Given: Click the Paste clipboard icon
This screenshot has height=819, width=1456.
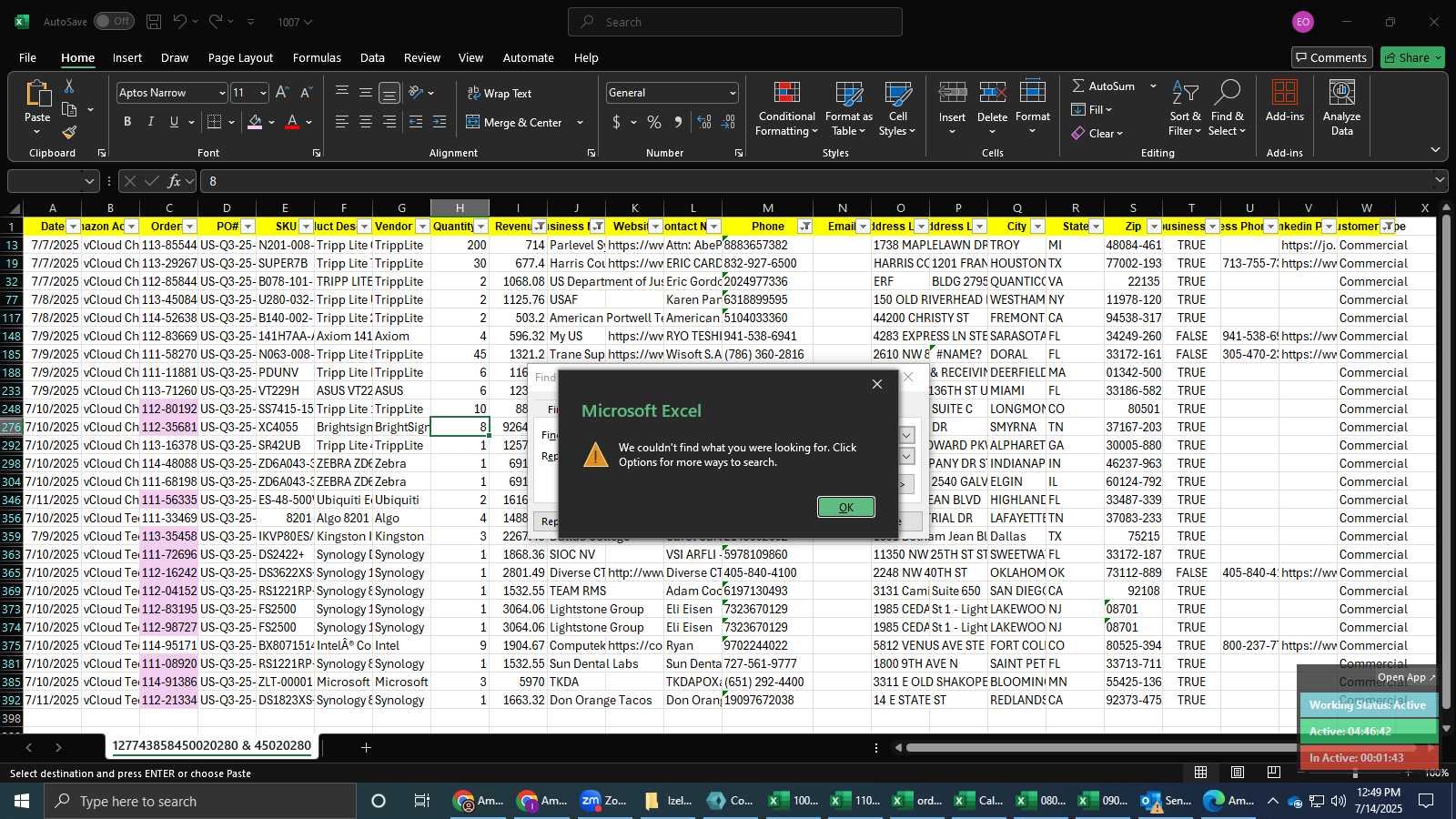Looking at the screenshot, I should point(37,94).
